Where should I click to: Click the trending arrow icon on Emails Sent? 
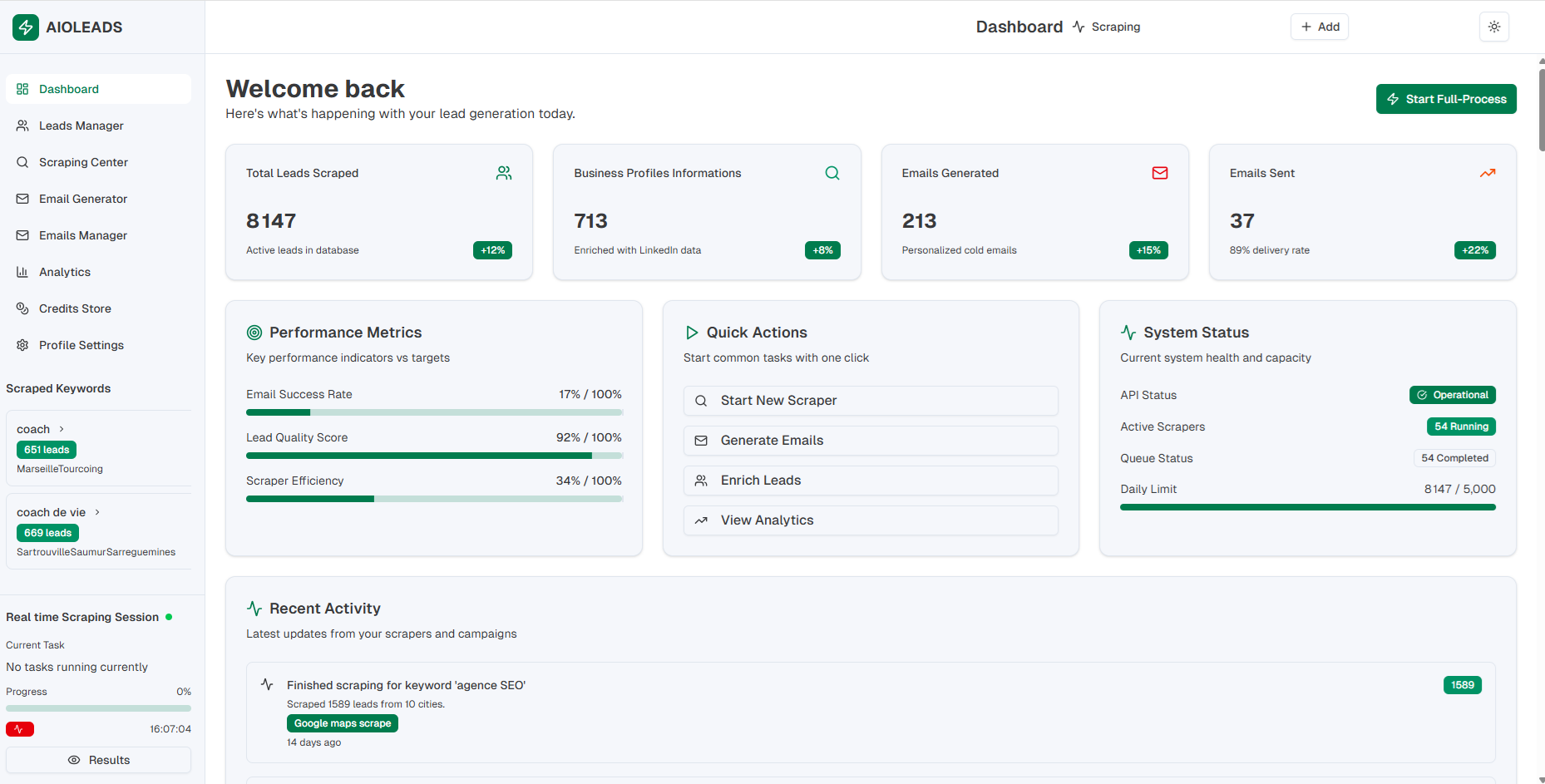point(1487,173)
